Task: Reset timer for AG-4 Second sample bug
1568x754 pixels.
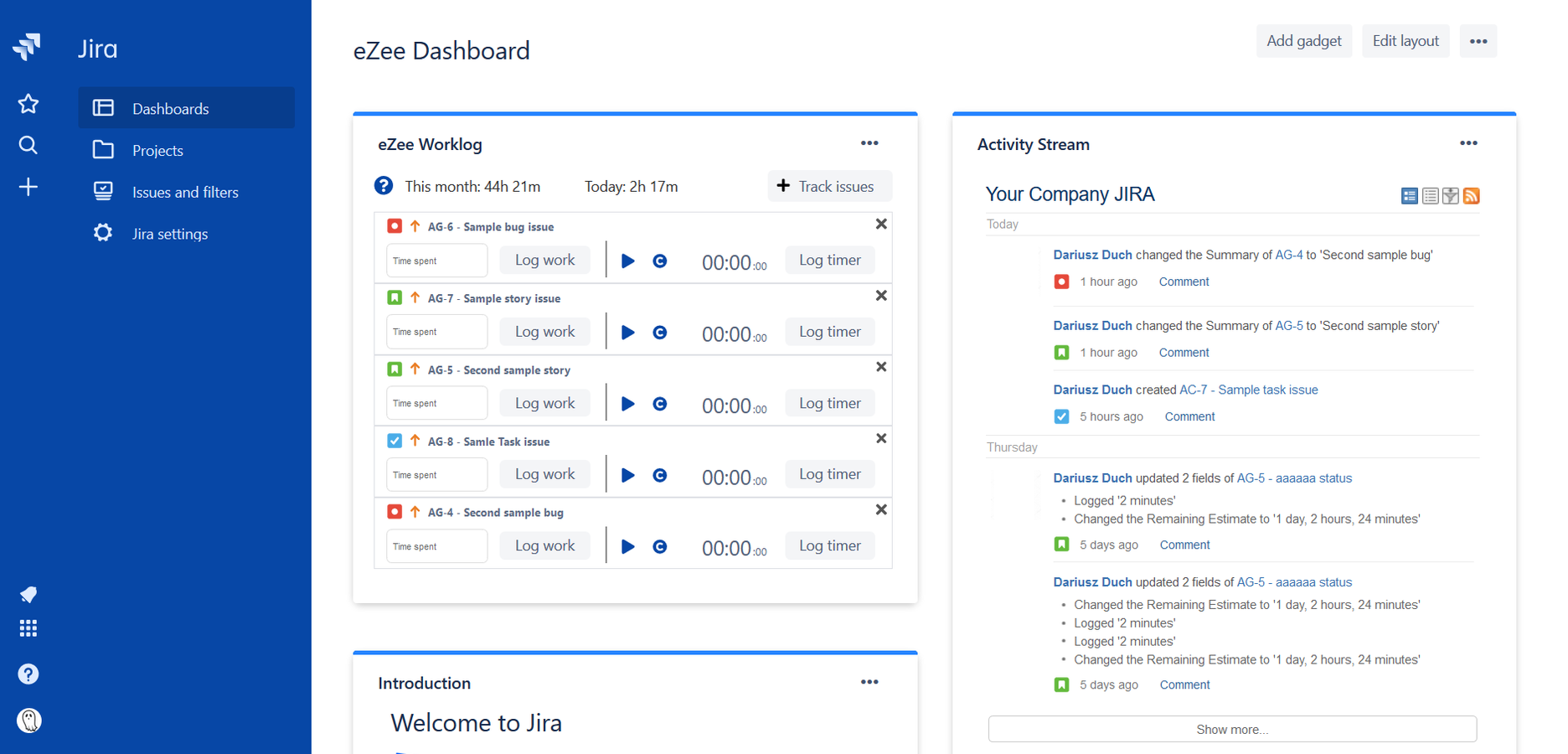Action: [660, 547]
